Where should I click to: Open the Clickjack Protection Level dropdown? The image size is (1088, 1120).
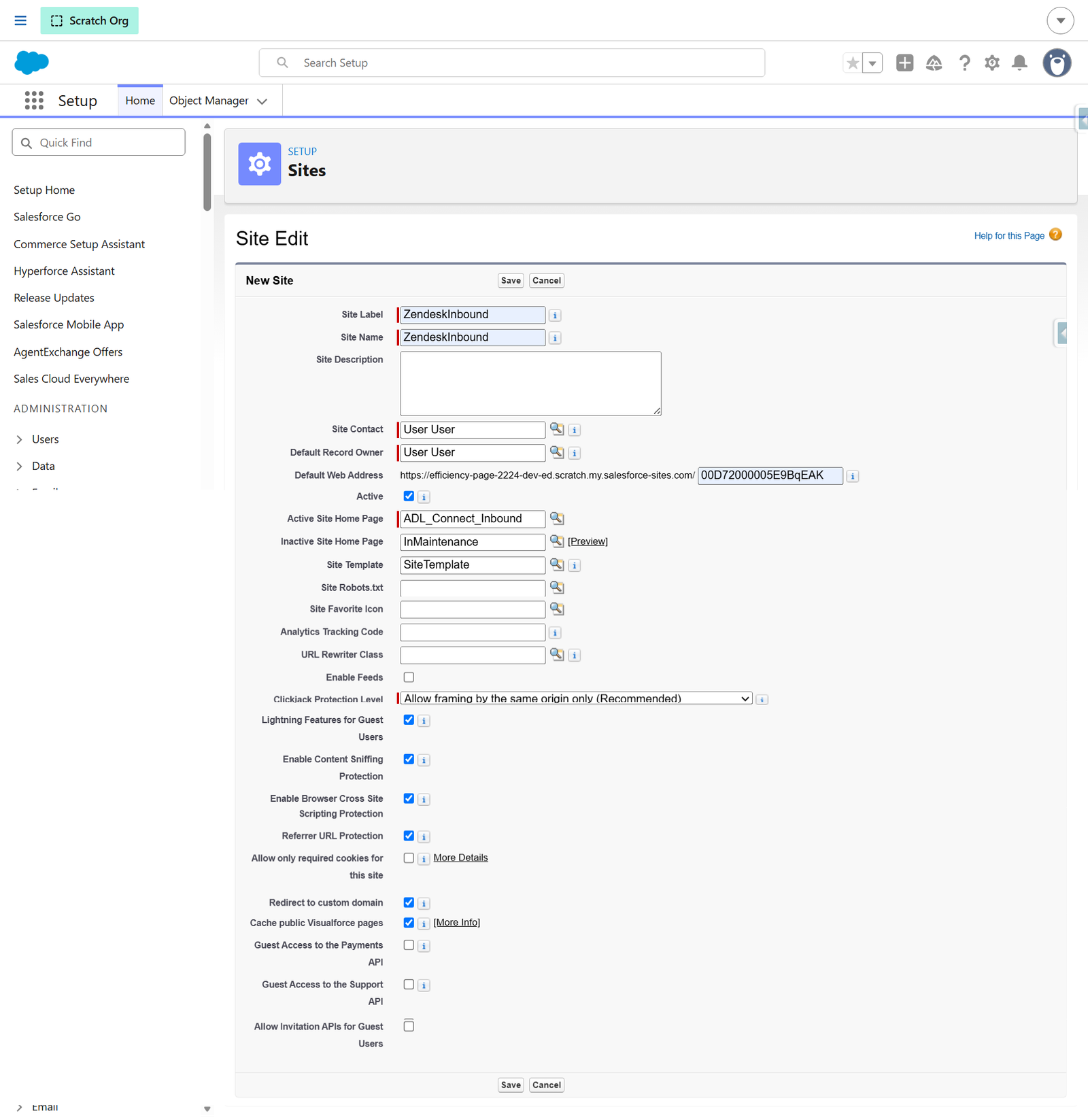(576, 698)
